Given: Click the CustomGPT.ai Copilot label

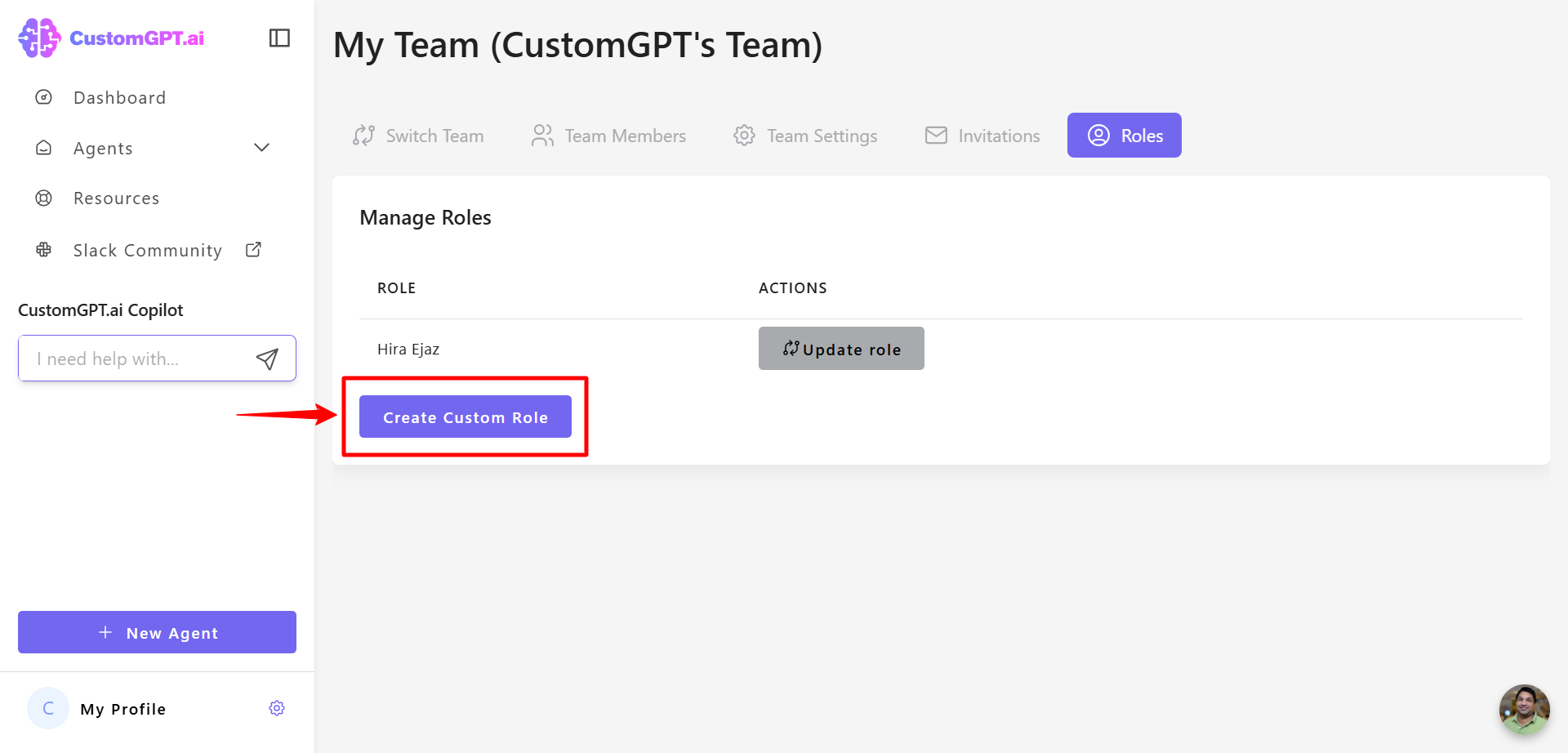Looking at the screenshot, I should (100, 310).
